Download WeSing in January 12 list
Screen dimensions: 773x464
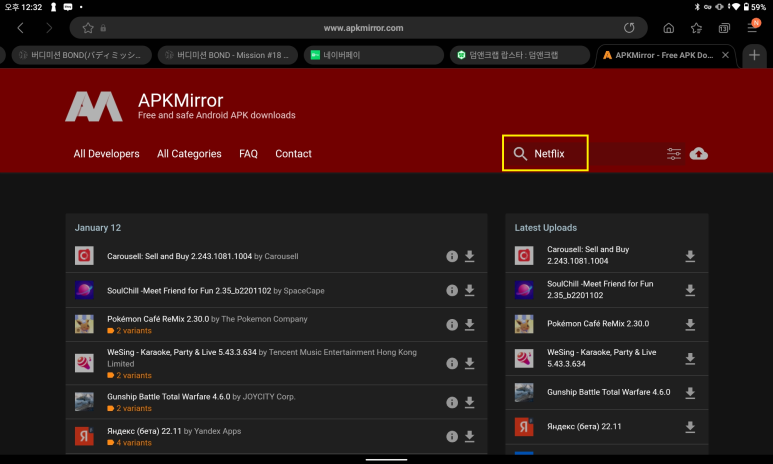[x=470, y=363]
